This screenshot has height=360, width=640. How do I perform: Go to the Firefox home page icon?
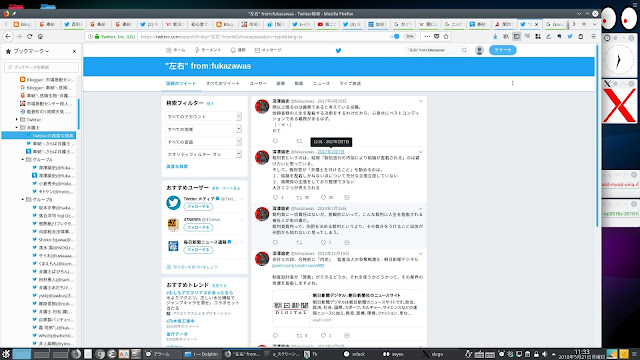(40, 36)
